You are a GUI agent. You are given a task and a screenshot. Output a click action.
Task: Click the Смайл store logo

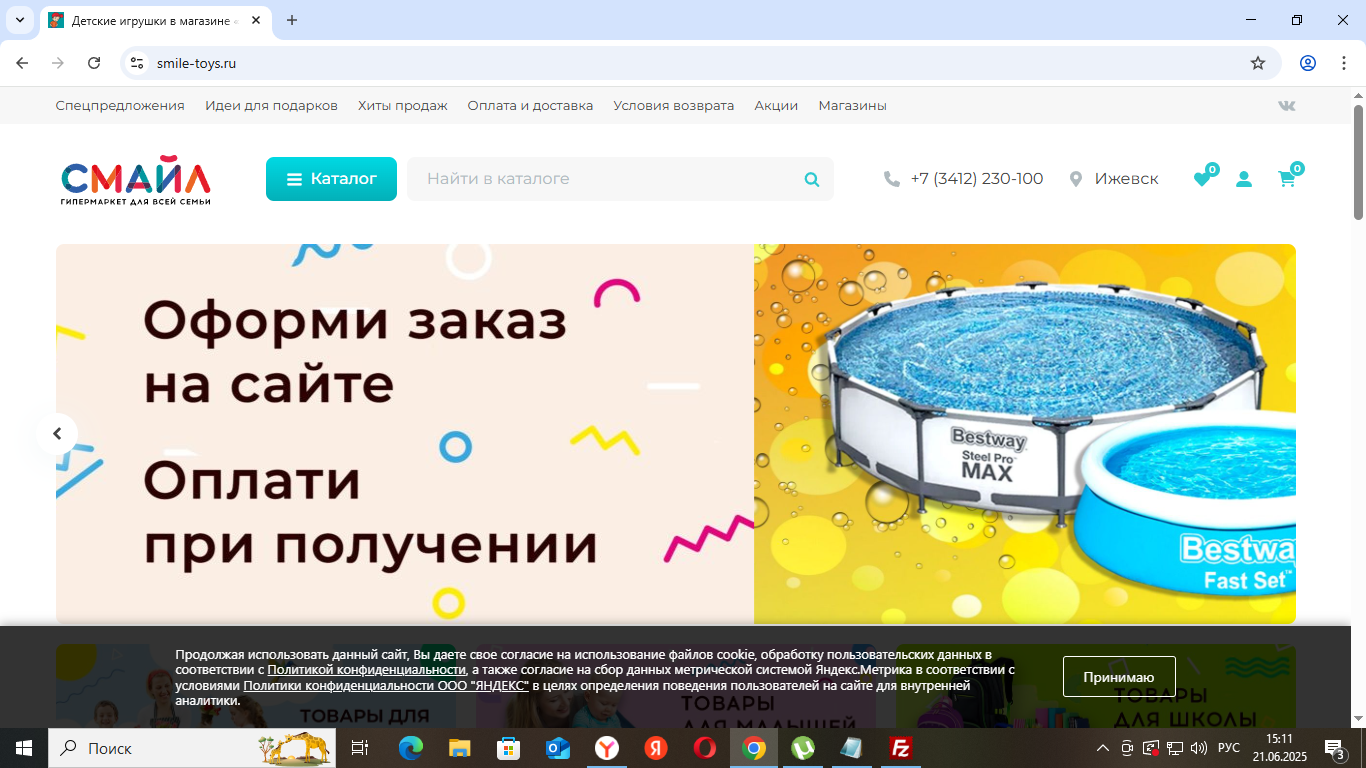point(136,180)
